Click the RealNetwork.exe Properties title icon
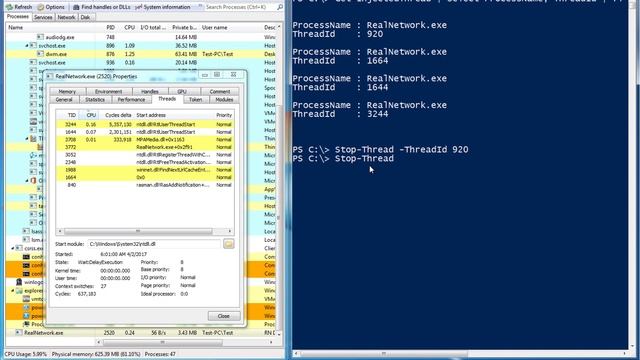This screenshot has height=360, width=640. tap(49, 76)
